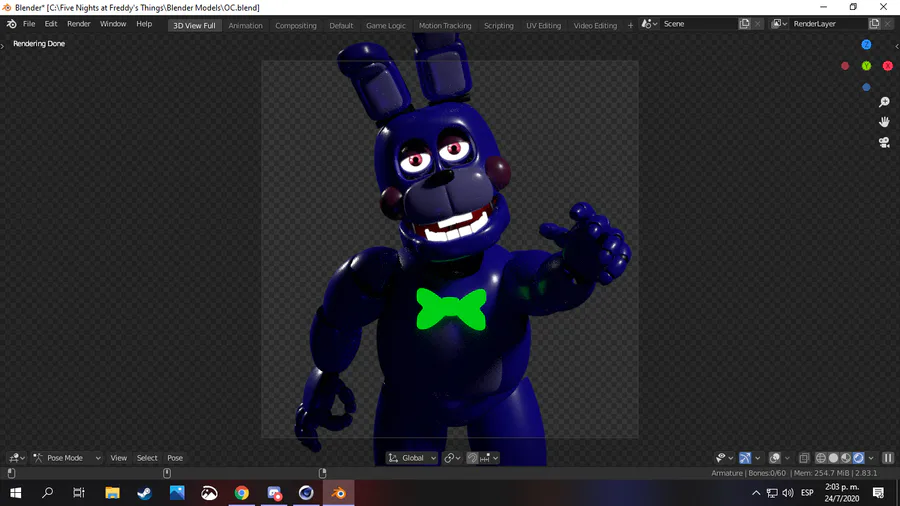Click the Scene name field

click(699, 24)
